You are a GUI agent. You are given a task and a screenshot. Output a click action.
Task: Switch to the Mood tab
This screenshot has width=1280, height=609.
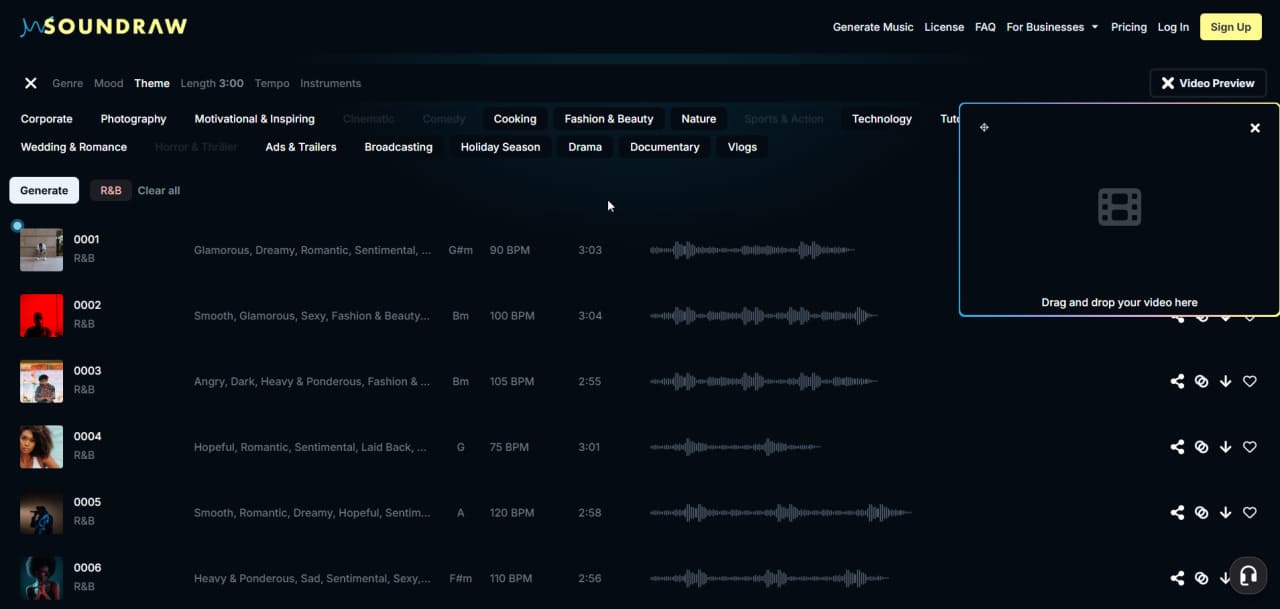[x=108, y=83]
